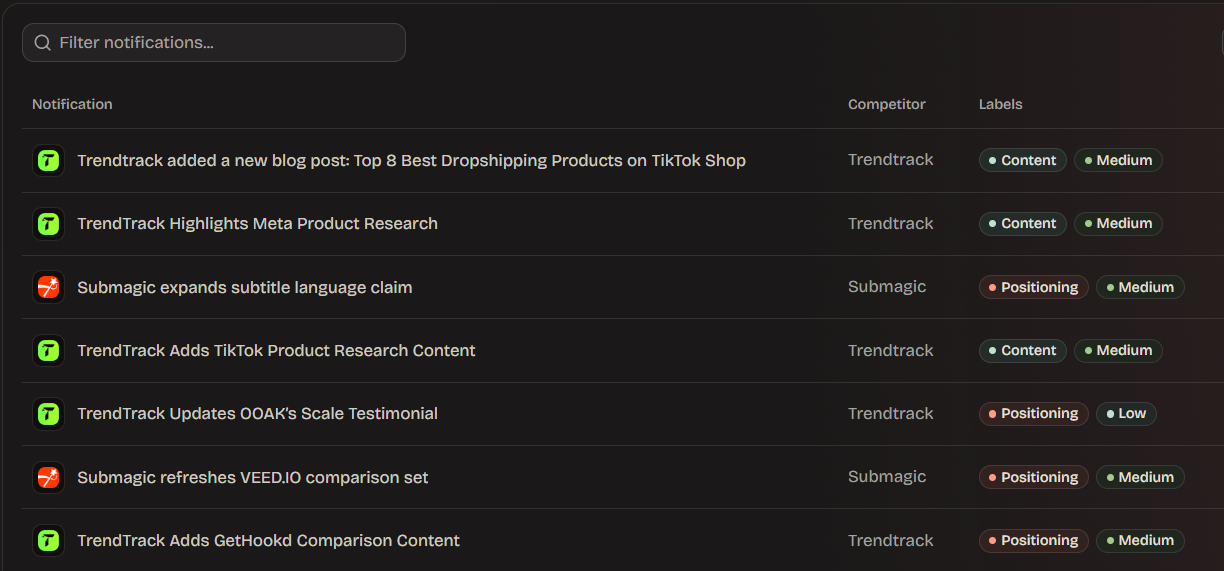Open Submagic expands subtitle language claim notification

pyautogui.click(x=245, y=287)
